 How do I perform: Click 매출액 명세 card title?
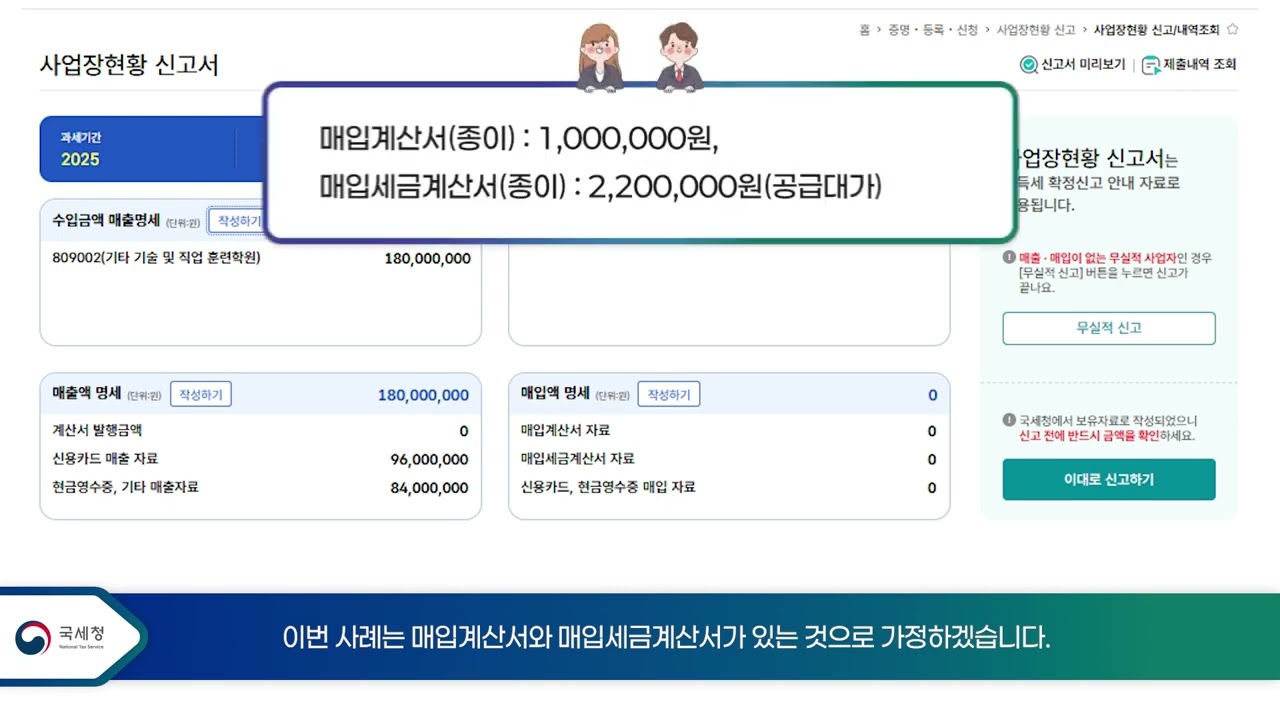point(87,393)
